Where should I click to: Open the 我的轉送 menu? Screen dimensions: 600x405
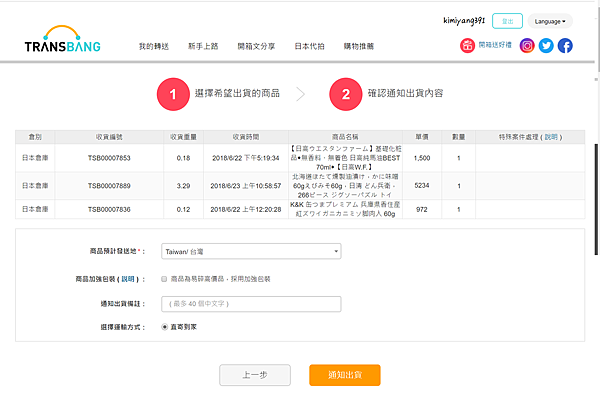tap(153, 46)
